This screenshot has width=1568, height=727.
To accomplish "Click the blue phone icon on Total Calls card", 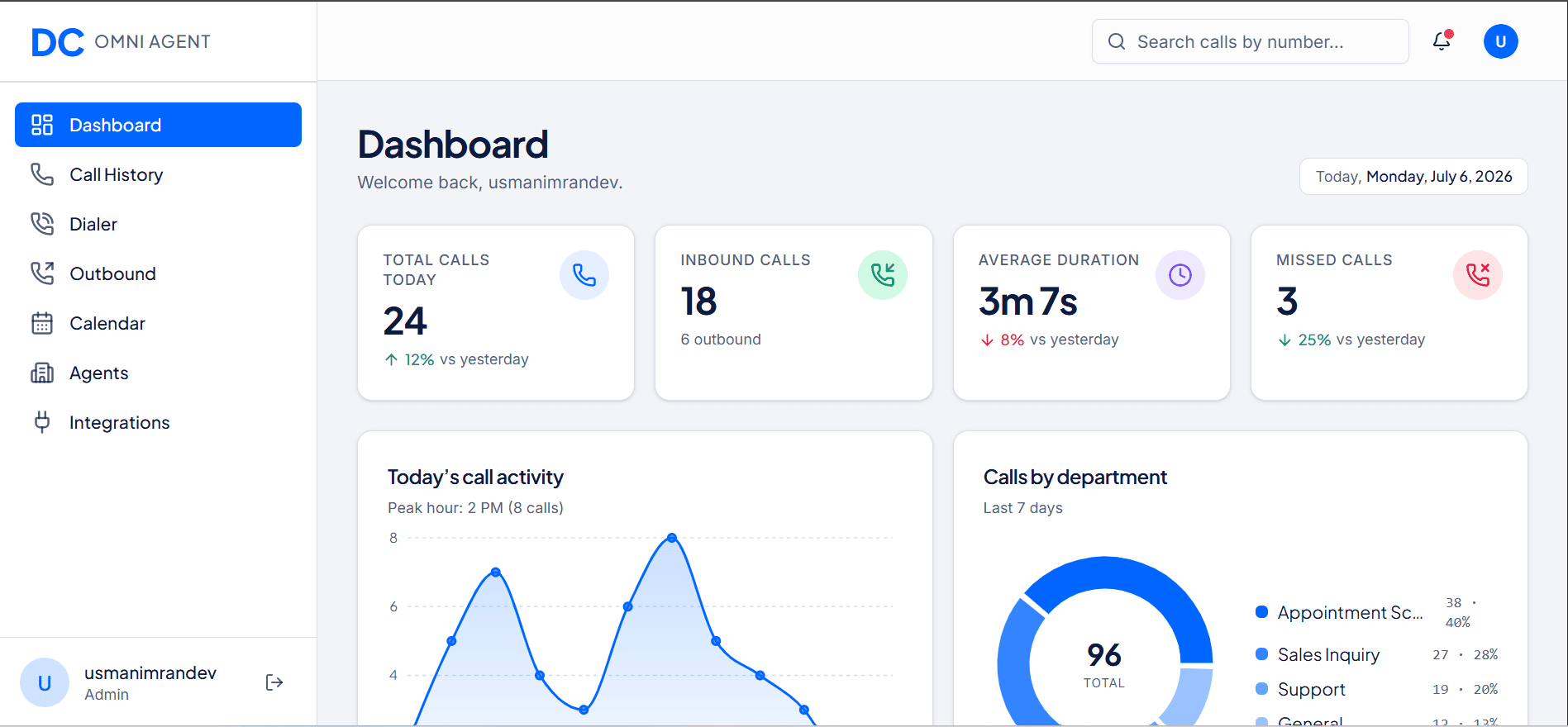I will (584, 275).
